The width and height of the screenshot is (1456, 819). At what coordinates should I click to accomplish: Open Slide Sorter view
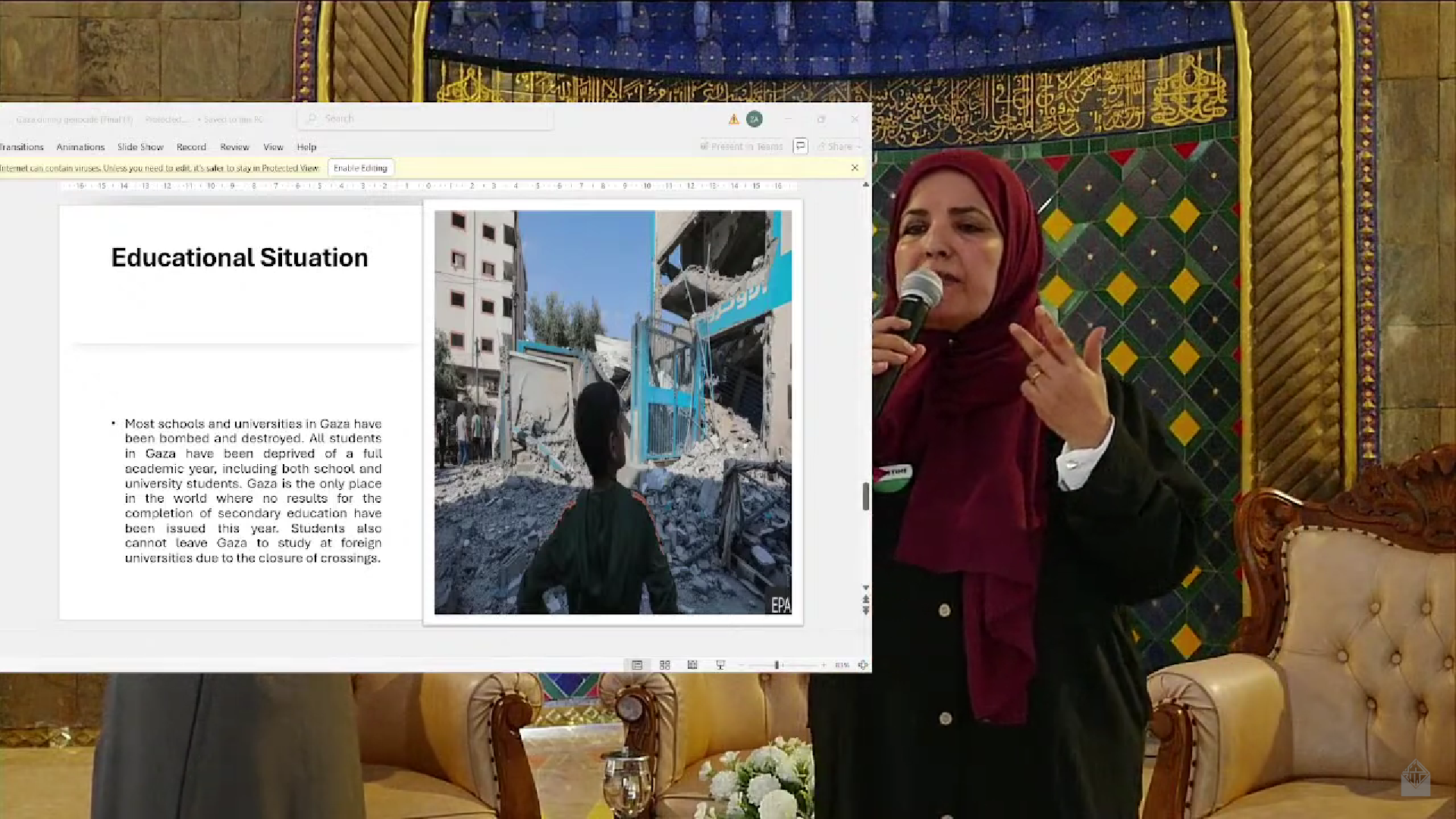(x=665, y=665)
